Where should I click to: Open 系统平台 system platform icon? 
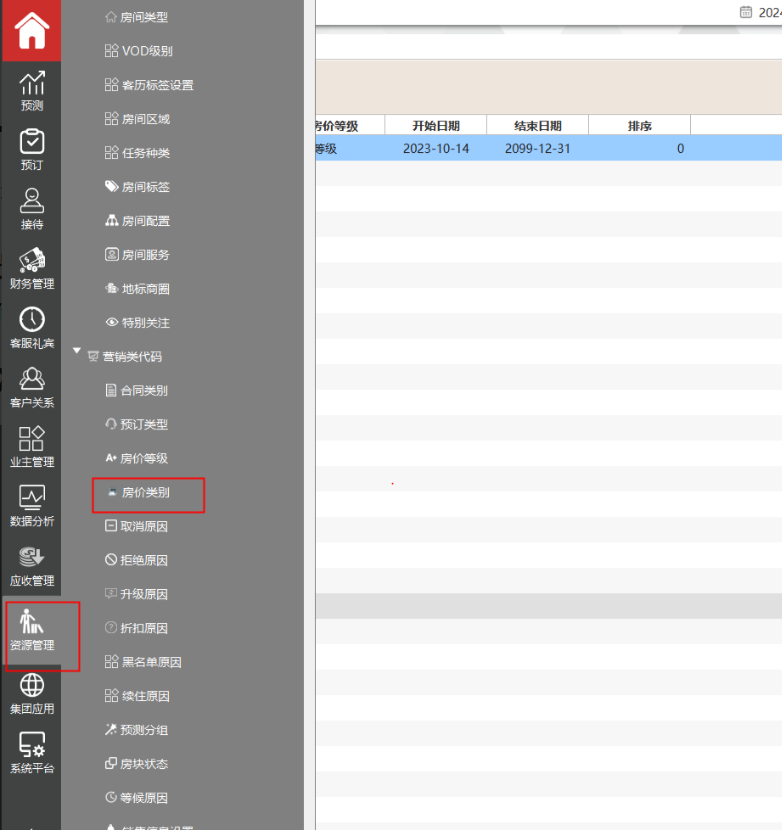click(x=31, y=753)
